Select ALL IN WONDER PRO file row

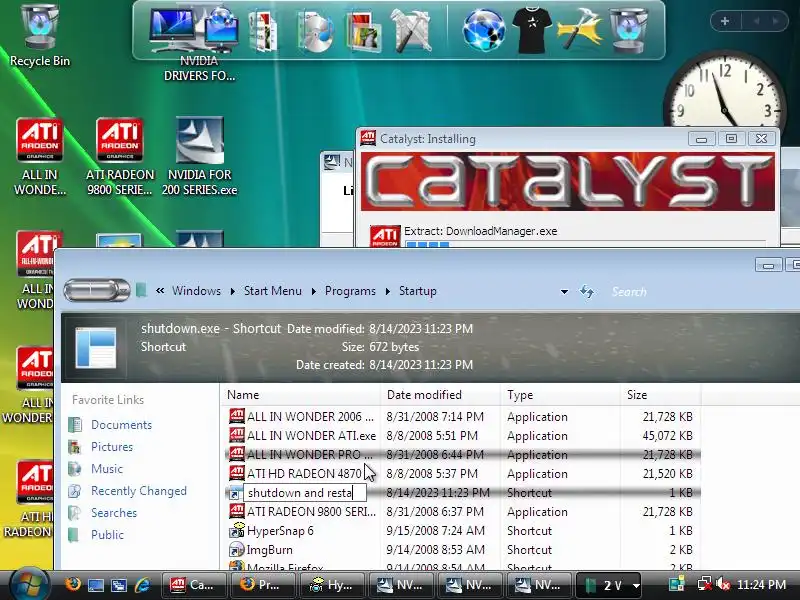463,455
